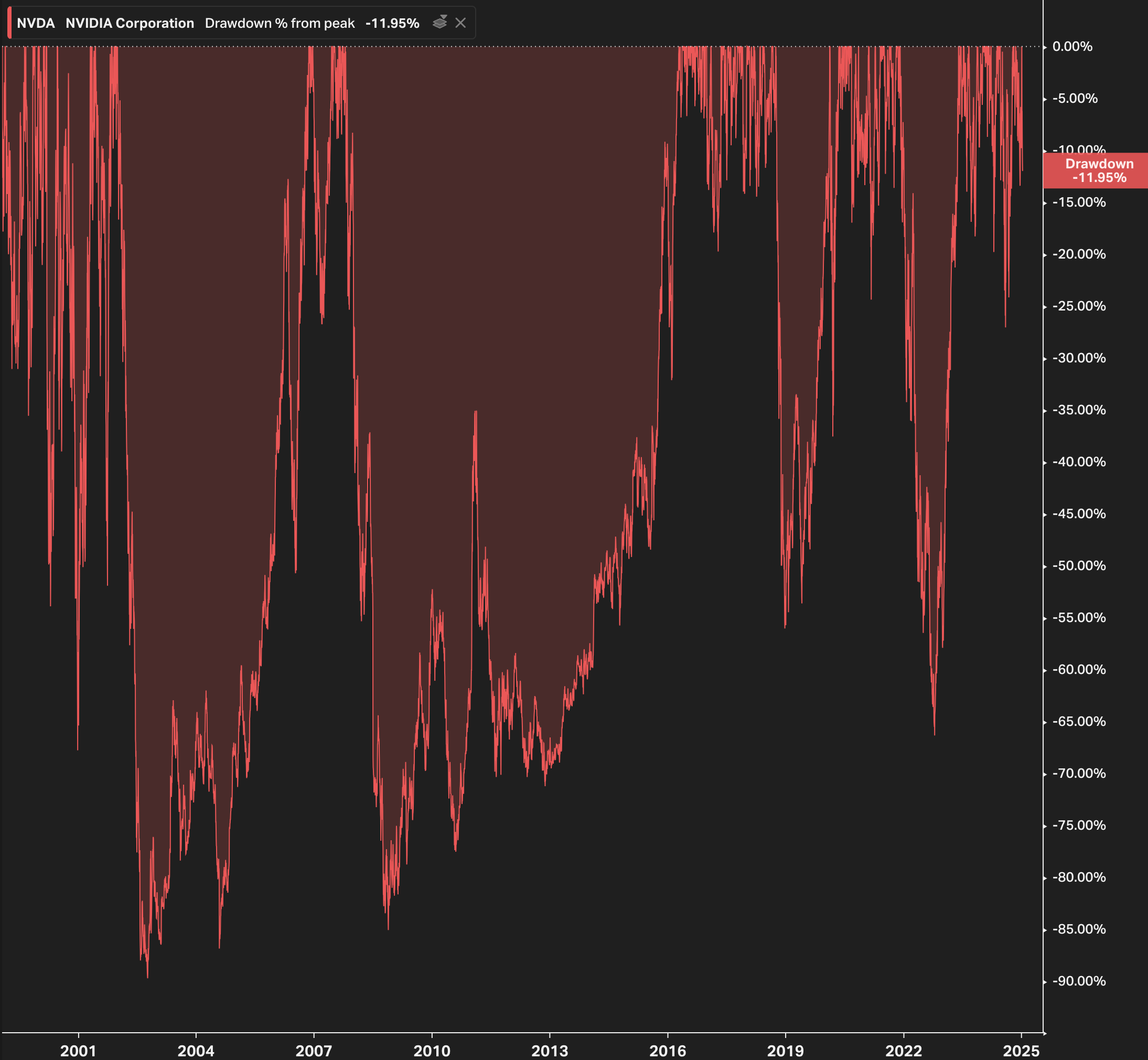Click the 2022 label on the time axis
Screen dimensions: 1148x1060
[x=903, y=1051]
